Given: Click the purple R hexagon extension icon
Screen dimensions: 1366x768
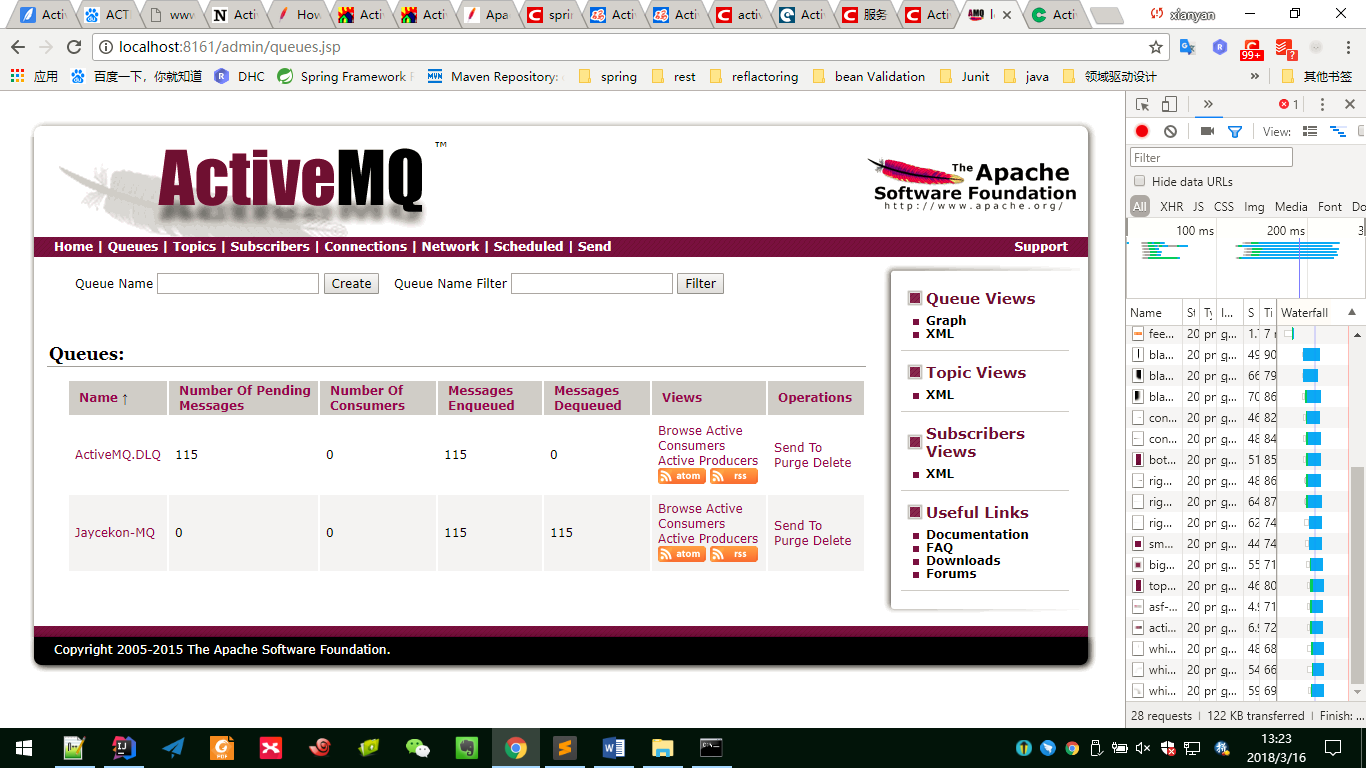Looking at the screenshot, I should pyautogui.click(x=1220, y=47).
